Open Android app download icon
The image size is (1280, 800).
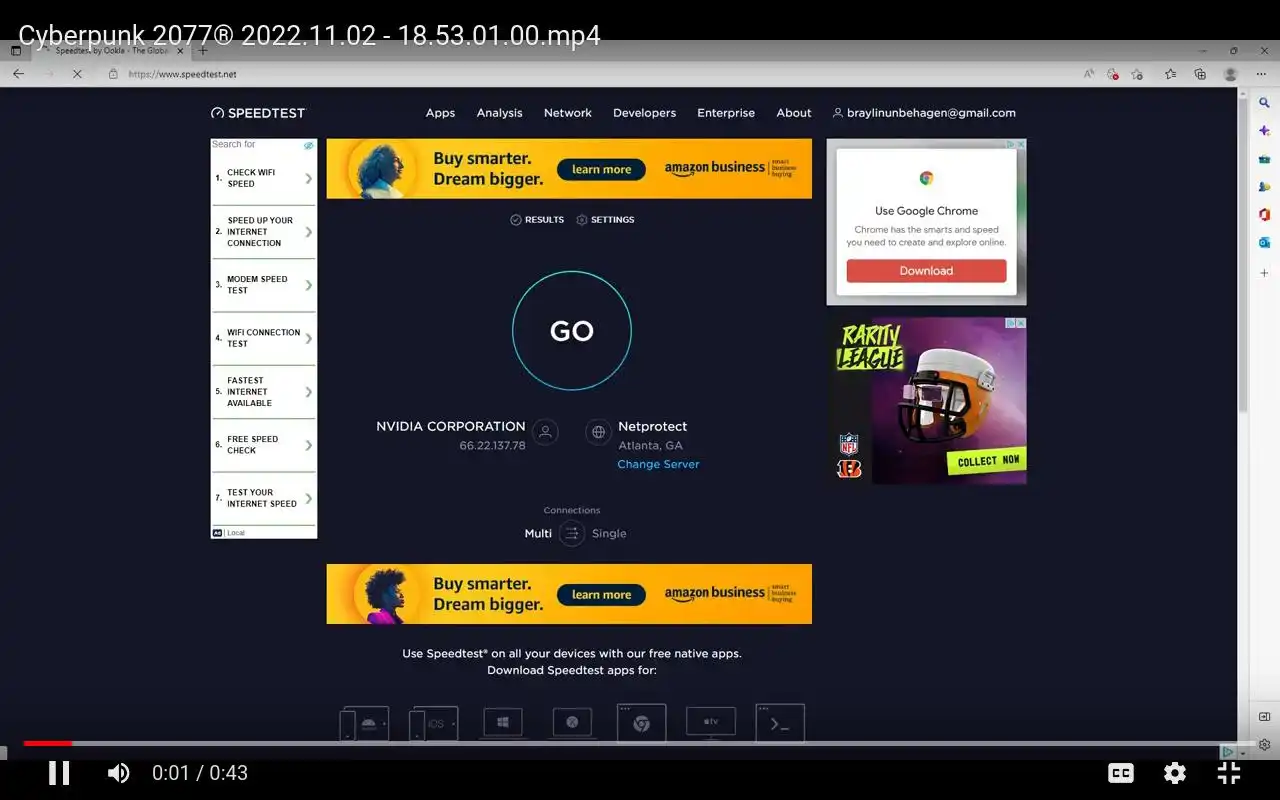(364, 723)
